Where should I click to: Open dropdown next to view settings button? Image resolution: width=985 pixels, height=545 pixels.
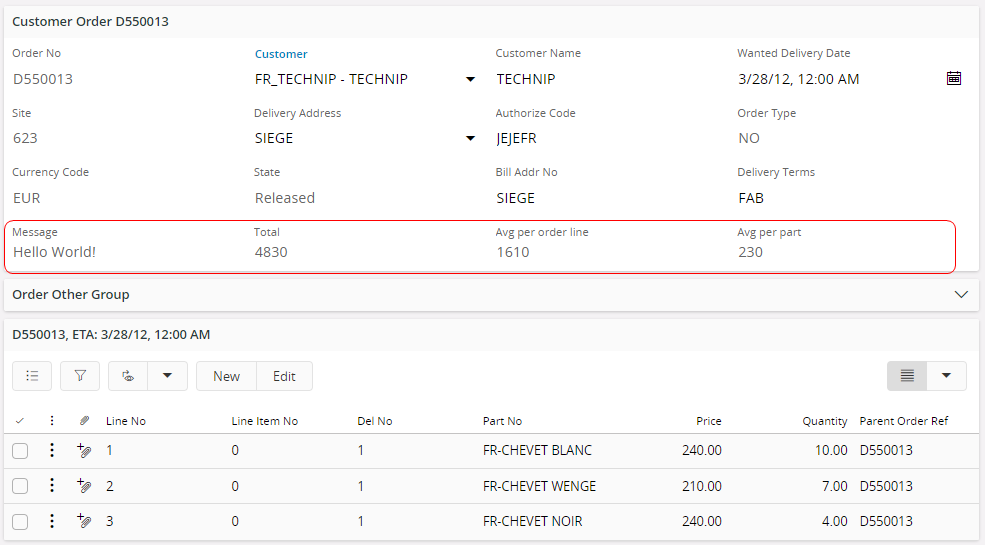click(x=167, y=376)
